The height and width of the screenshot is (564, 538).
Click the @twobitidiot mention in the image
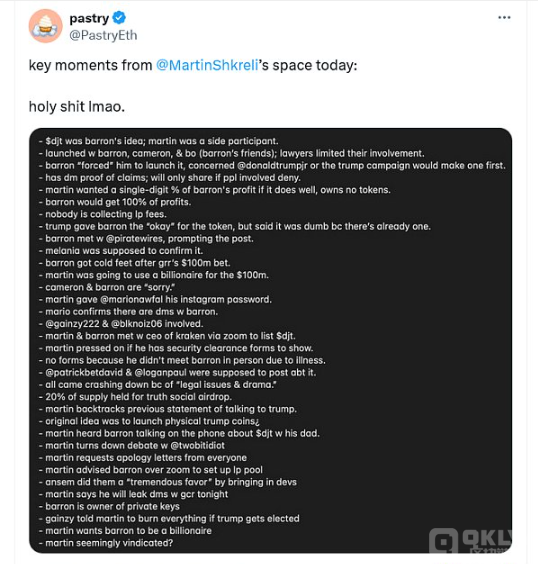tap(197, 445)
